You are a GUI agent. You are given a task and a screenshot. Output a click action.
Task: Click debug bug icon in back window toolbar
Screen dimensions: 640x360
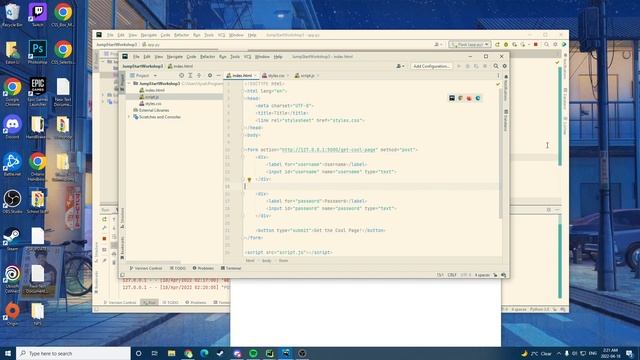coord(506,44)
